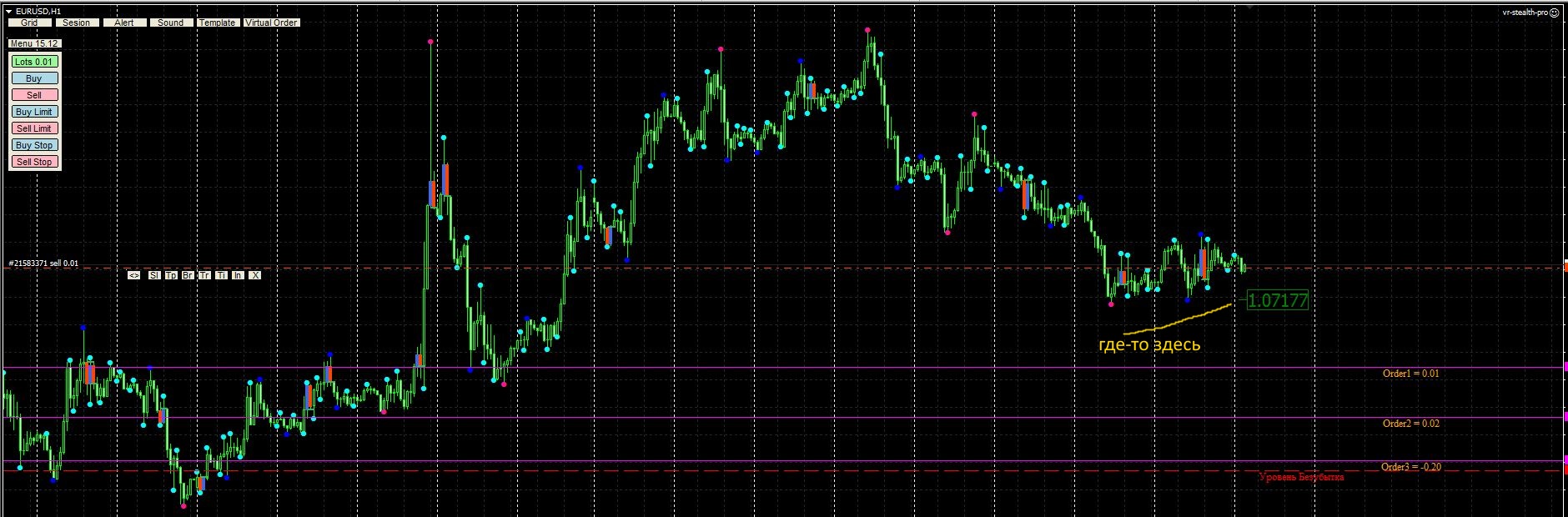
Task: Open the Grid tab
Action: point(29,23)
